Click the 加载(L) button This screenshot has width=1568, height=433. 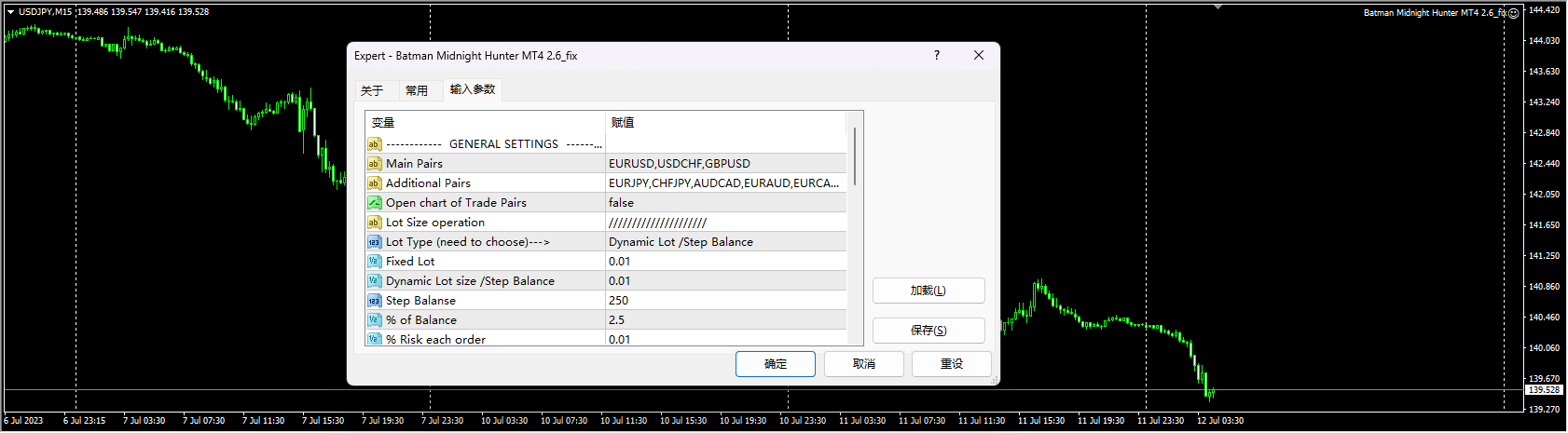pyautogui.click(x=928, y=291)
